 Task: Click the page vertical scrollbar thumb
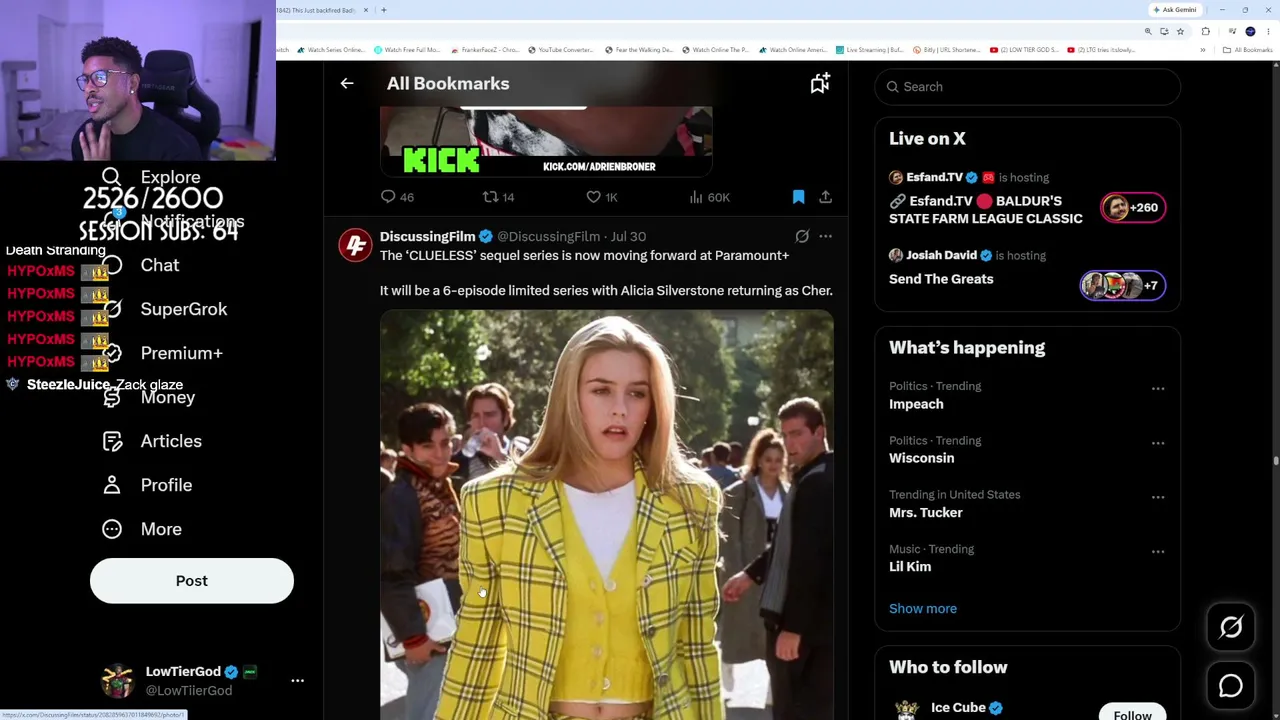[1275, 461]
